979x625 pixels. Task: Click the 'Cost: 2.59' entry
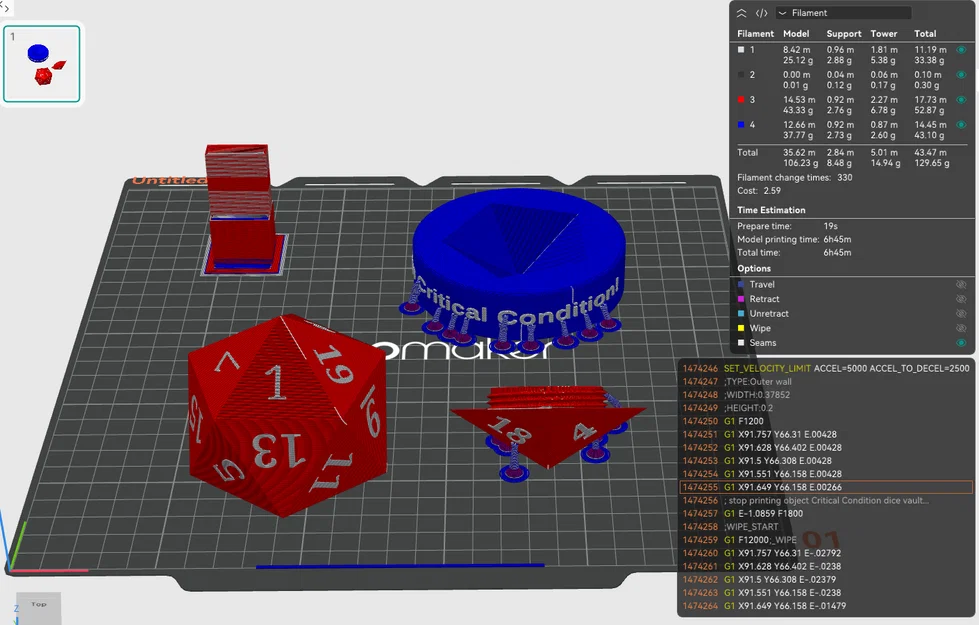pyautogui.click(x=759, y=190)
